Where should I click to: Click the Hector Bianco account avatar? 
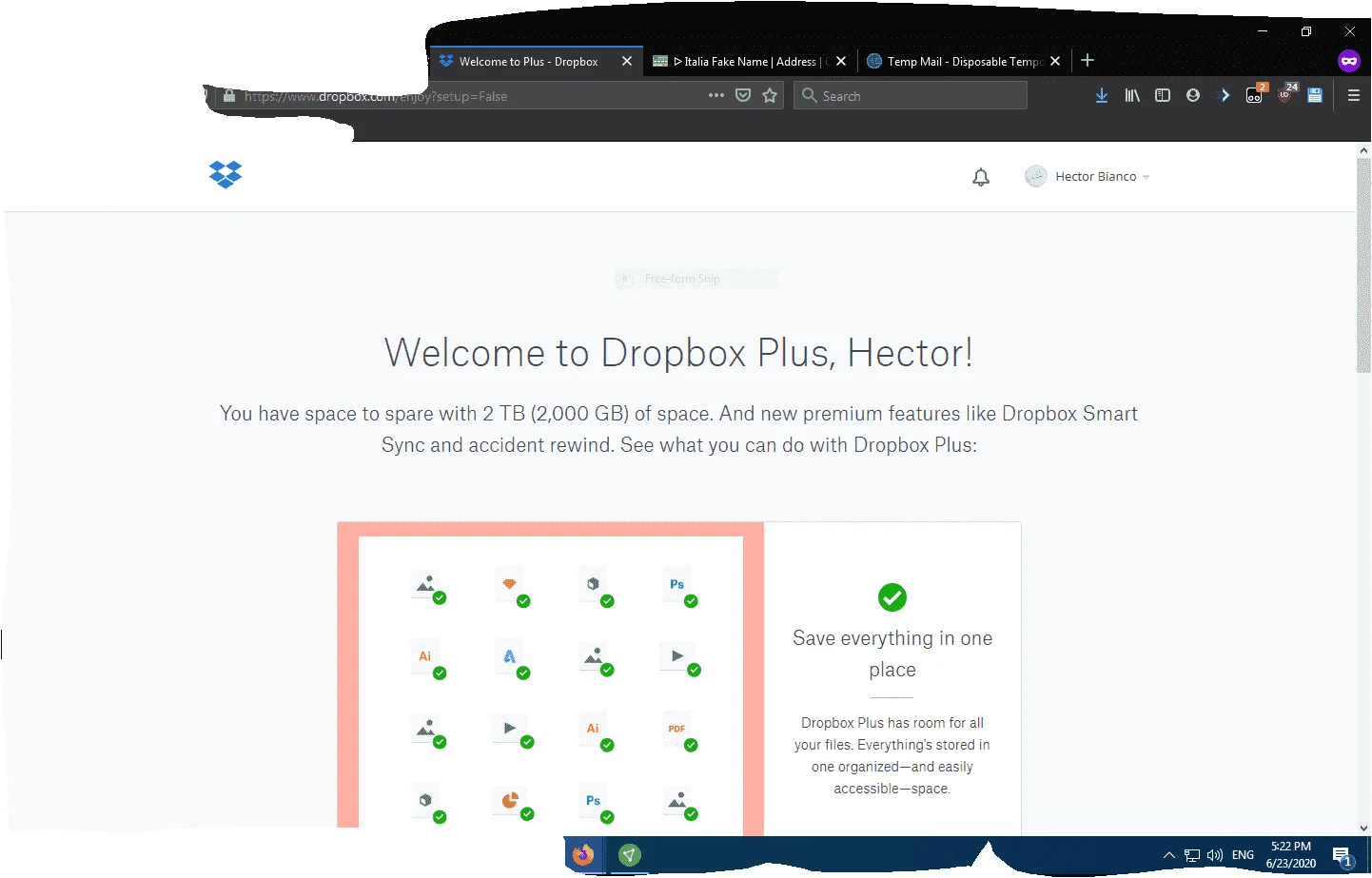[1035, 176]
